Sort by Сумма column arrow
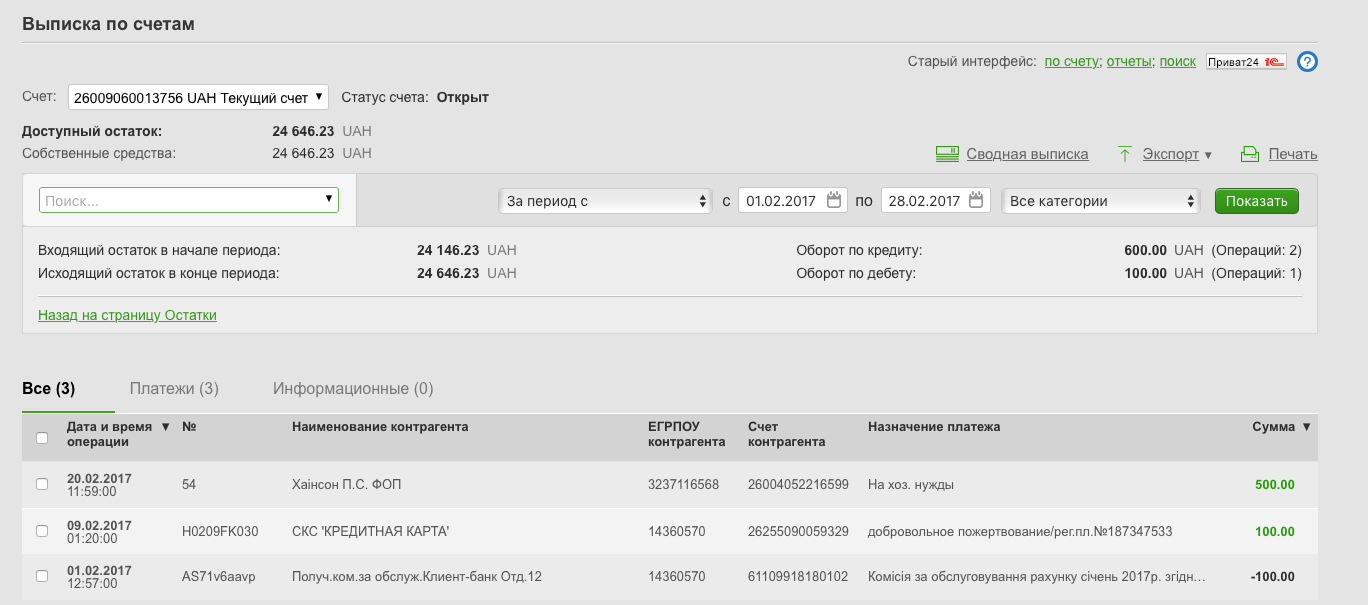This screenshot has height=605, width=1368. [1305, 427]
